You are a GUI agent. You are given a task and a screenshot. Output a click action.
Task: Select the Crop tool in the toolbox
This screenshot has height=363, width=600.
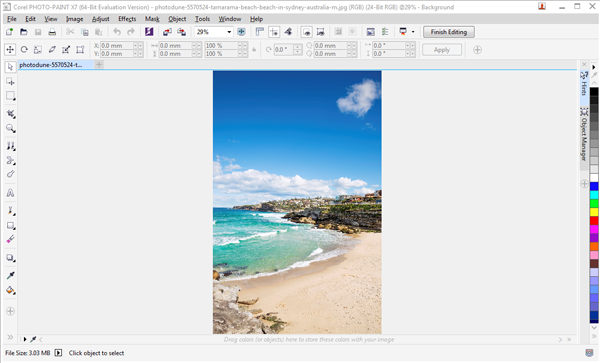pyautogui.click(x=10, y=114)
